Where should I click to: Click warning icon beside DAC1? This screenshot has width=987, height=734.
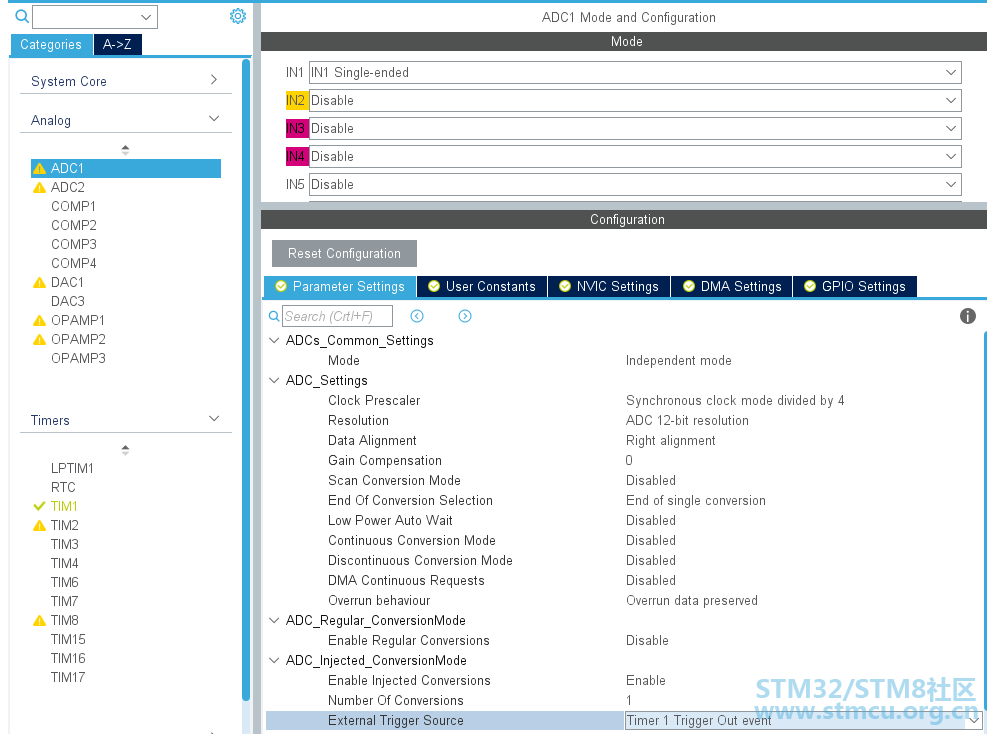coord(40,283)
